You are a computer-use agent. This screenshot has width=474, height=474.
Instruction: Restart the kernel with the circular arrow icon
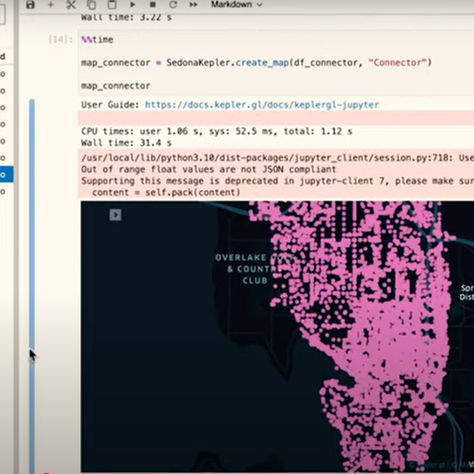tap(173, 5)
